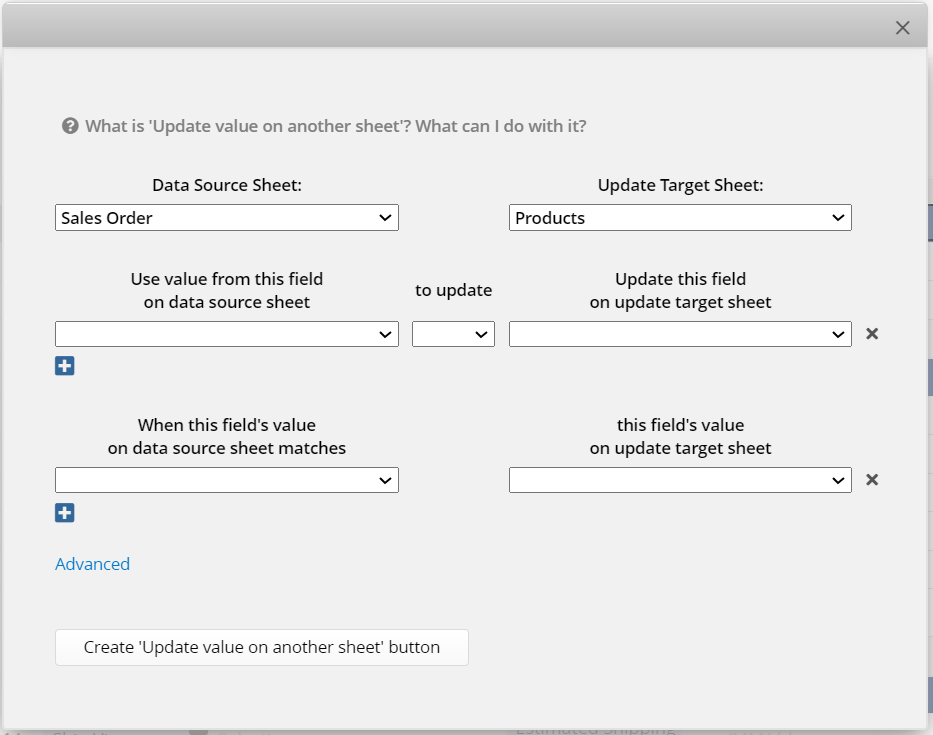Add another update field row with the plus icon

[65, 366]
